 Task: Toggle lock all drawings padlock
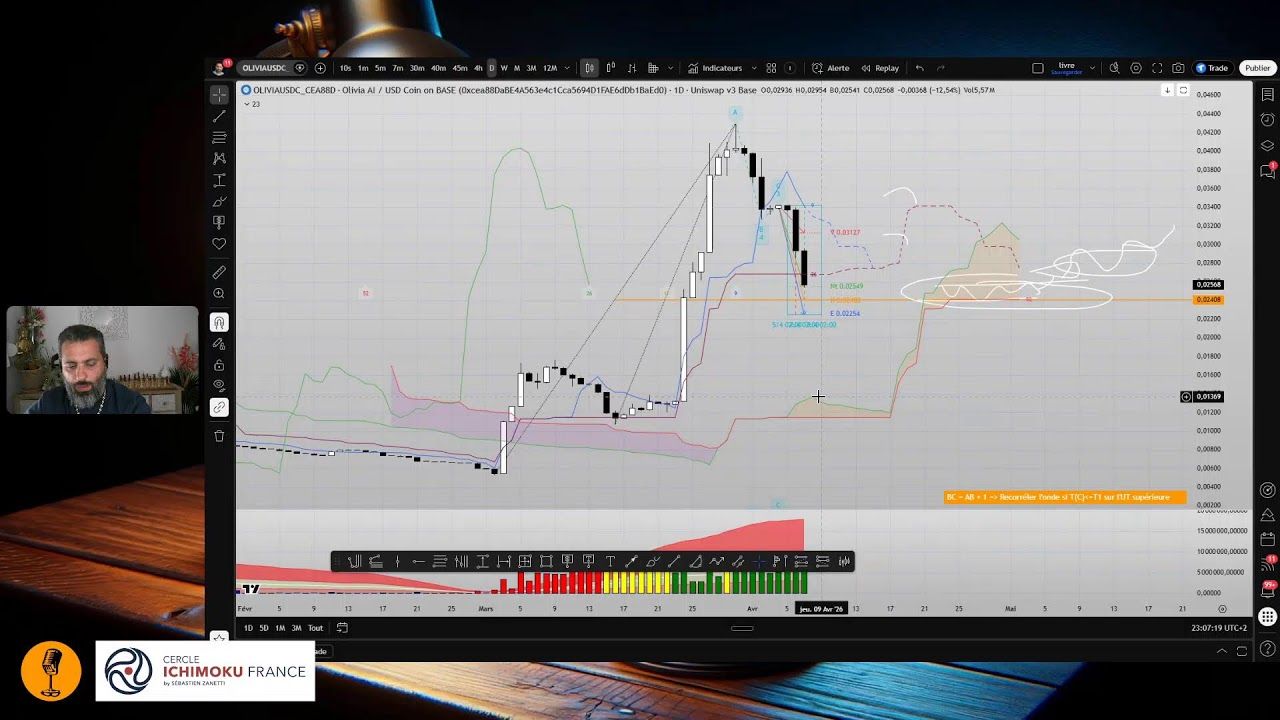219,365
